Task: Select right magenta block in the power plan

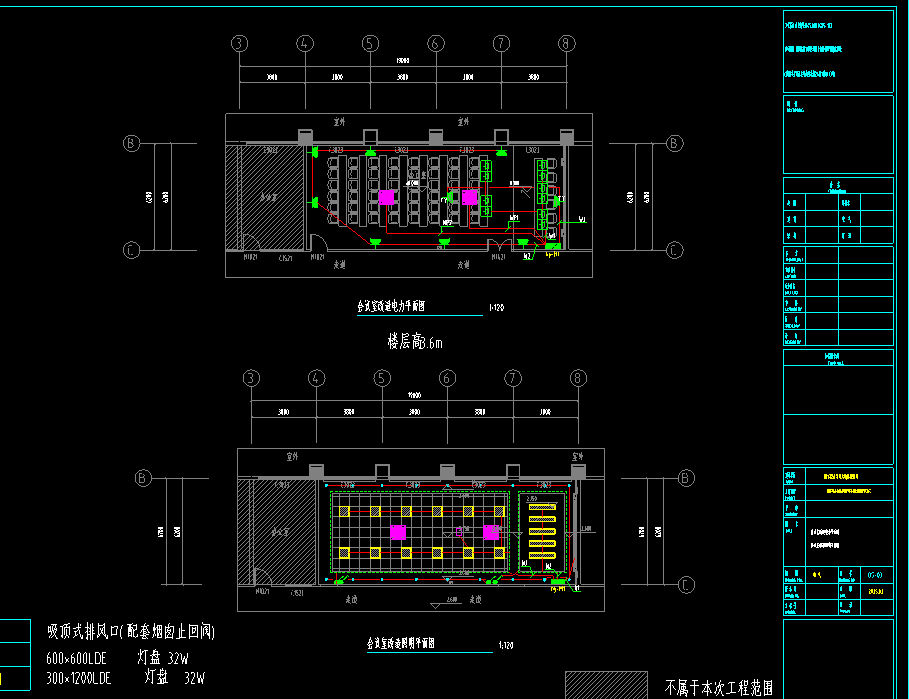Action: tap(470, 197)
